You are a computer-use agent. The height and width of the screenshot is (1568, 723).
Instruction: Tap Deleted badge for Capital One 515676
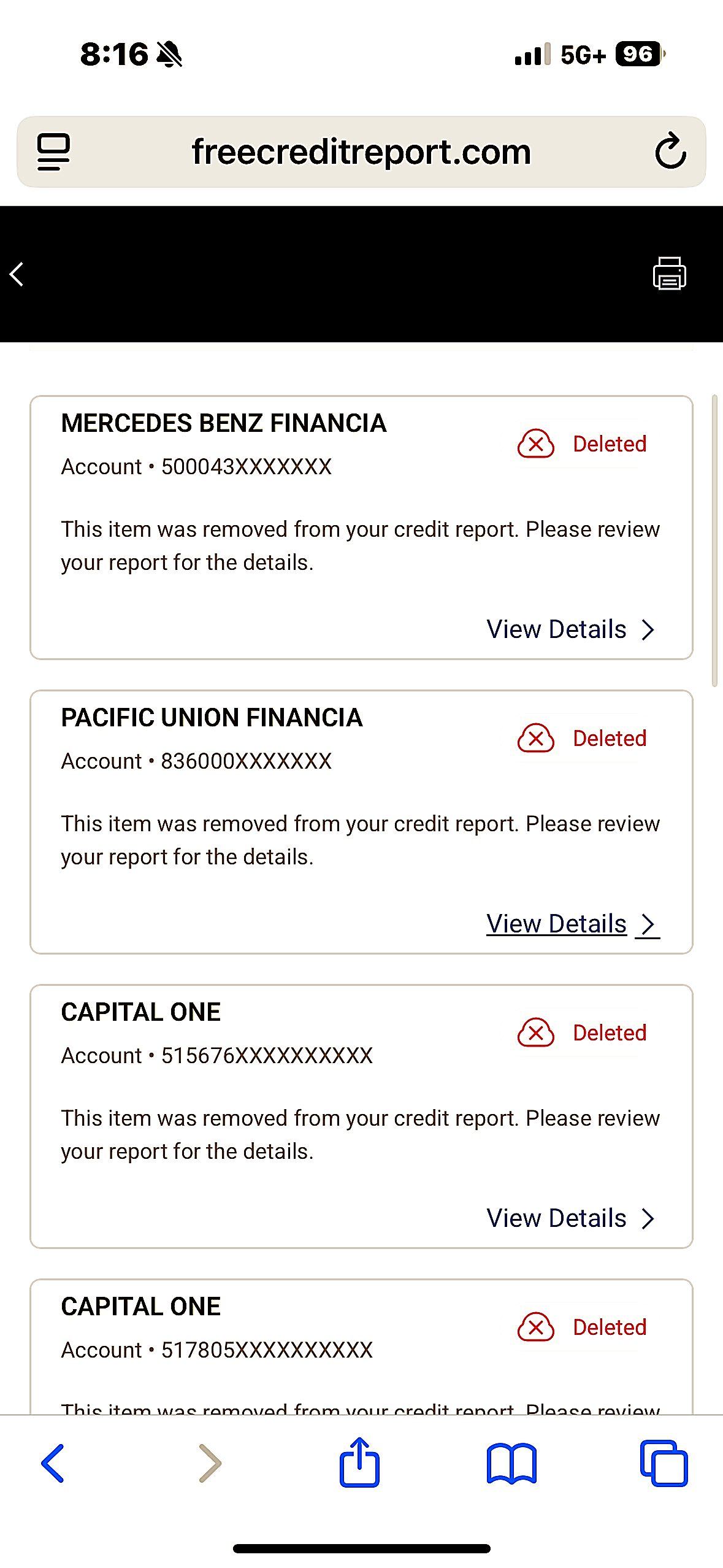tap(583, 1032)
